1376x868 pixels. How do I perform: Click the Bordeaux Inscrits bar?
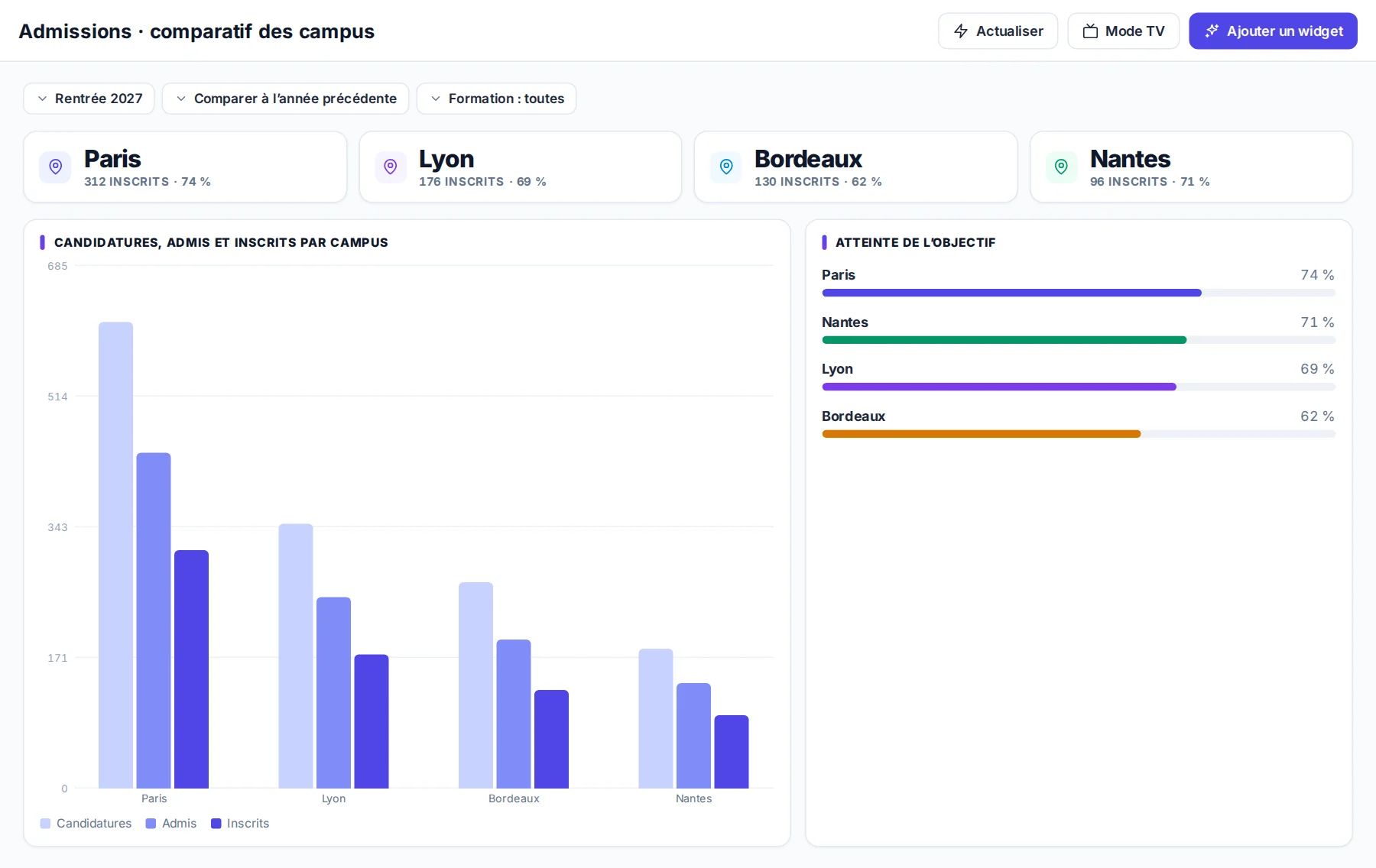click(551, 739)
